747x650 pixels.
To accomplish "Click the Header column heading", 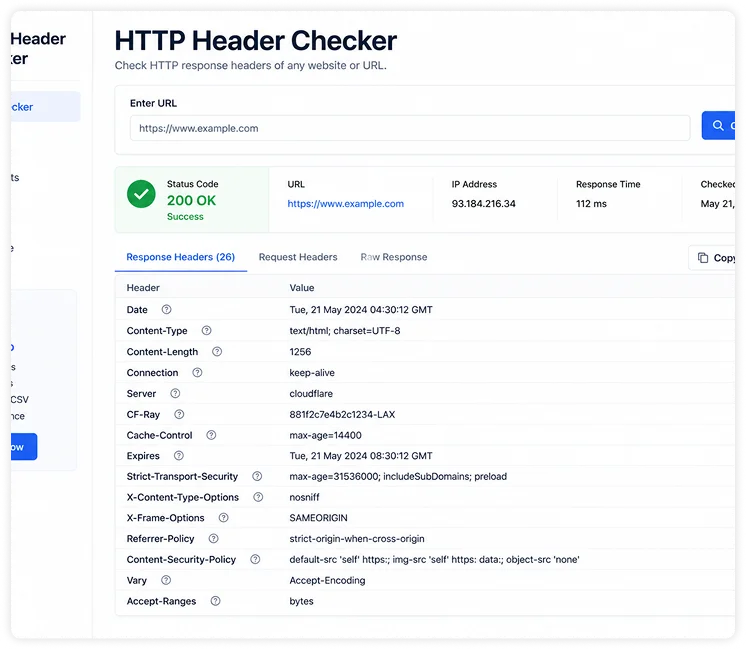I will click(x=143, y=288).
